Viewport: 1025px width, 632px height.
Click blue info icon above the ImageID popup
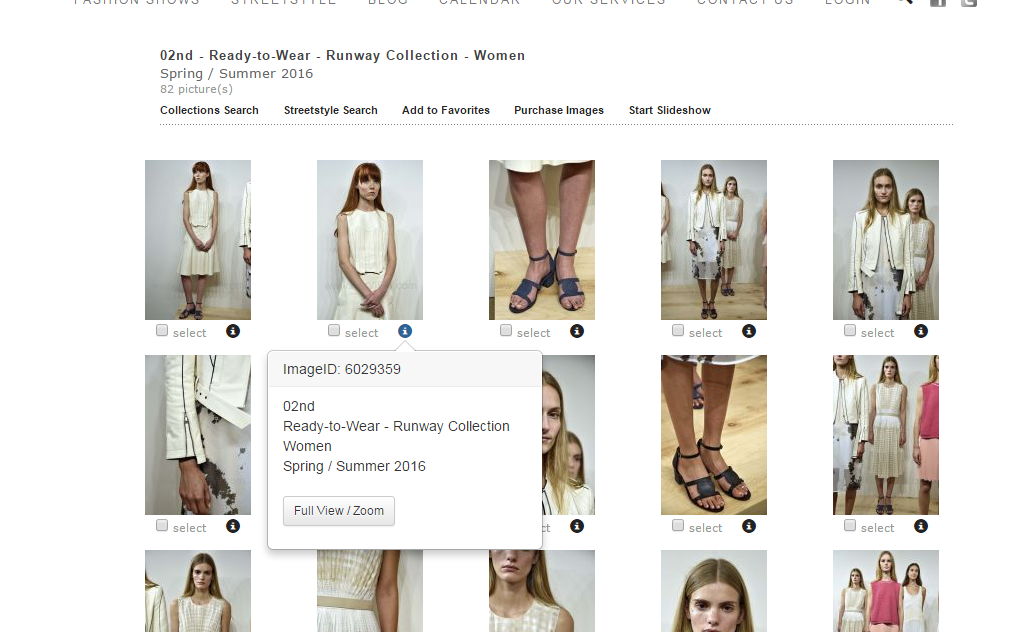(405, 331)
